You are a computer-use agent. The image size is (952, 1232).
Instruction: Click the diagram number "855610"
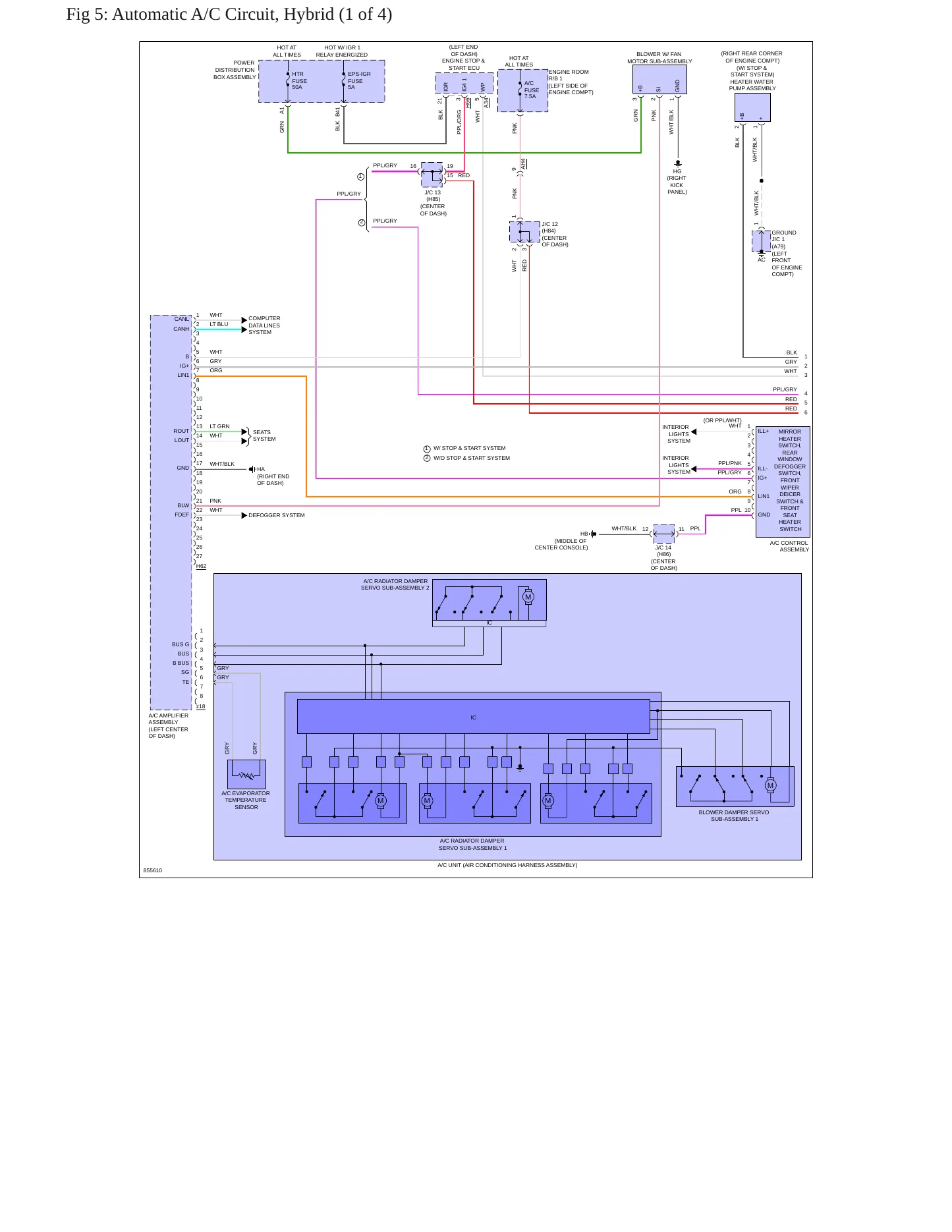coord(152,870)
